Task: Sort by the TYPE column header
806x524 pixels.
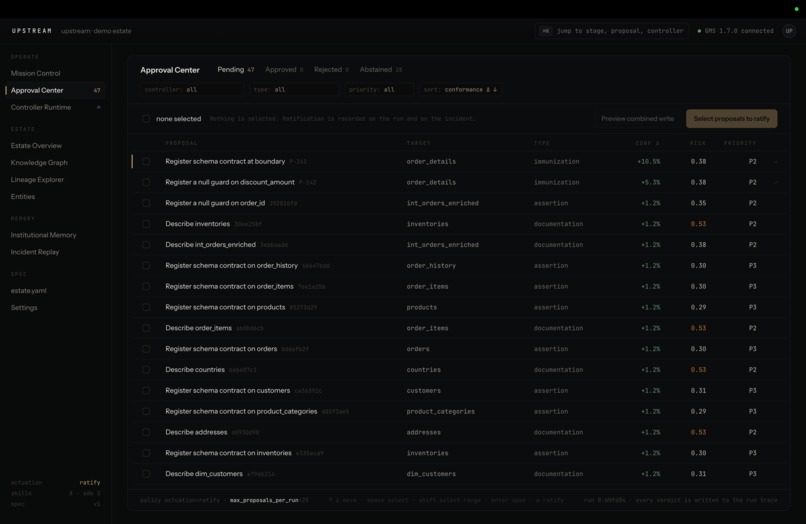Action: click(541, 143)
